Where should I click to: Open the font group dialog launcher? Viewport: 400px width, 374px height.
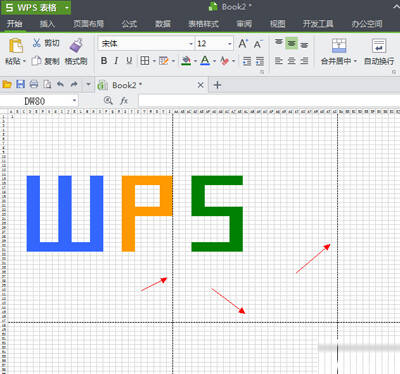pyautogui.click(x=262, y=72)
